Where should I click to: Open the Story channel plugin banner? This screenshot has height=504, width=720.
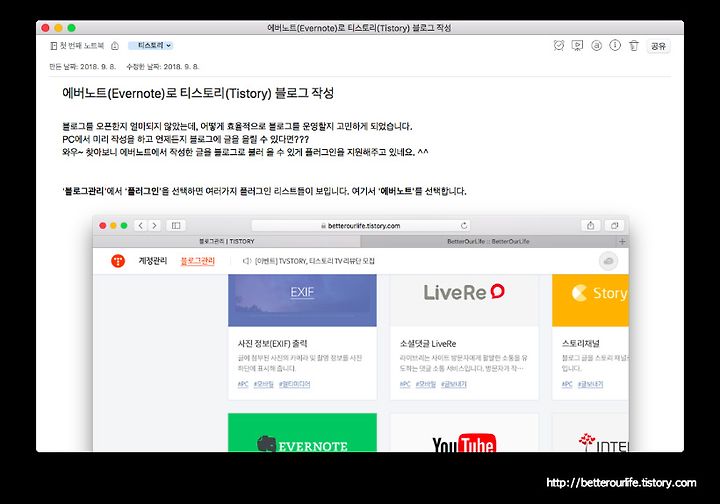590,300
